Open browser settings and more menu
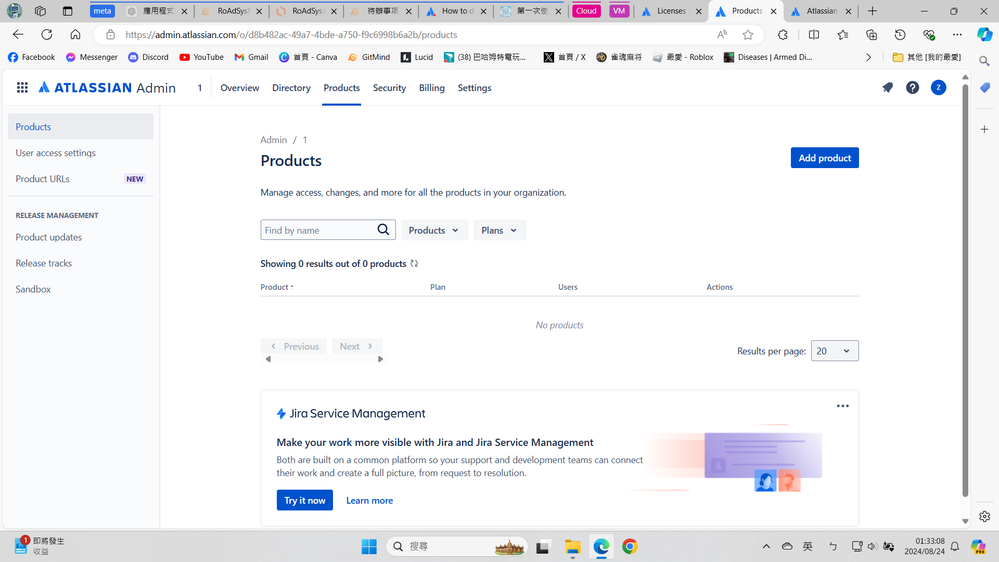This screenshot has height=562, width=999. pos(957,34)
